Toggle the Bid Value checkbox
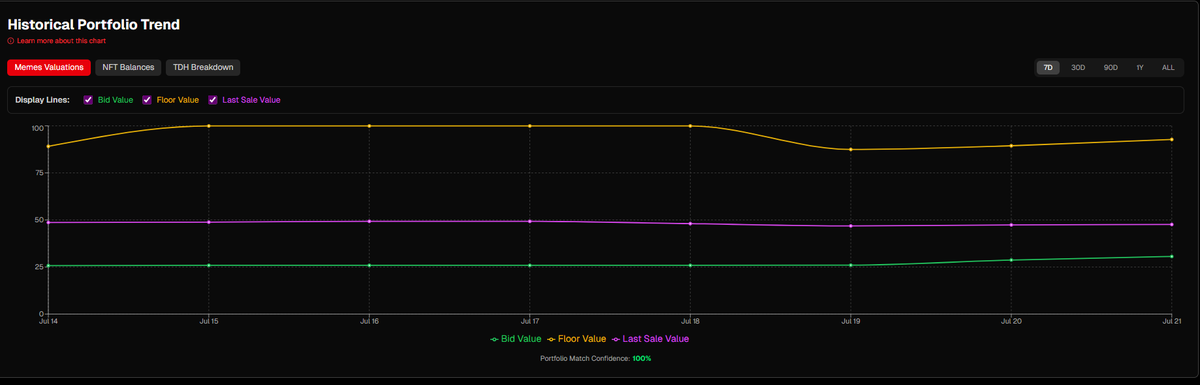 [x=88, y=100]
